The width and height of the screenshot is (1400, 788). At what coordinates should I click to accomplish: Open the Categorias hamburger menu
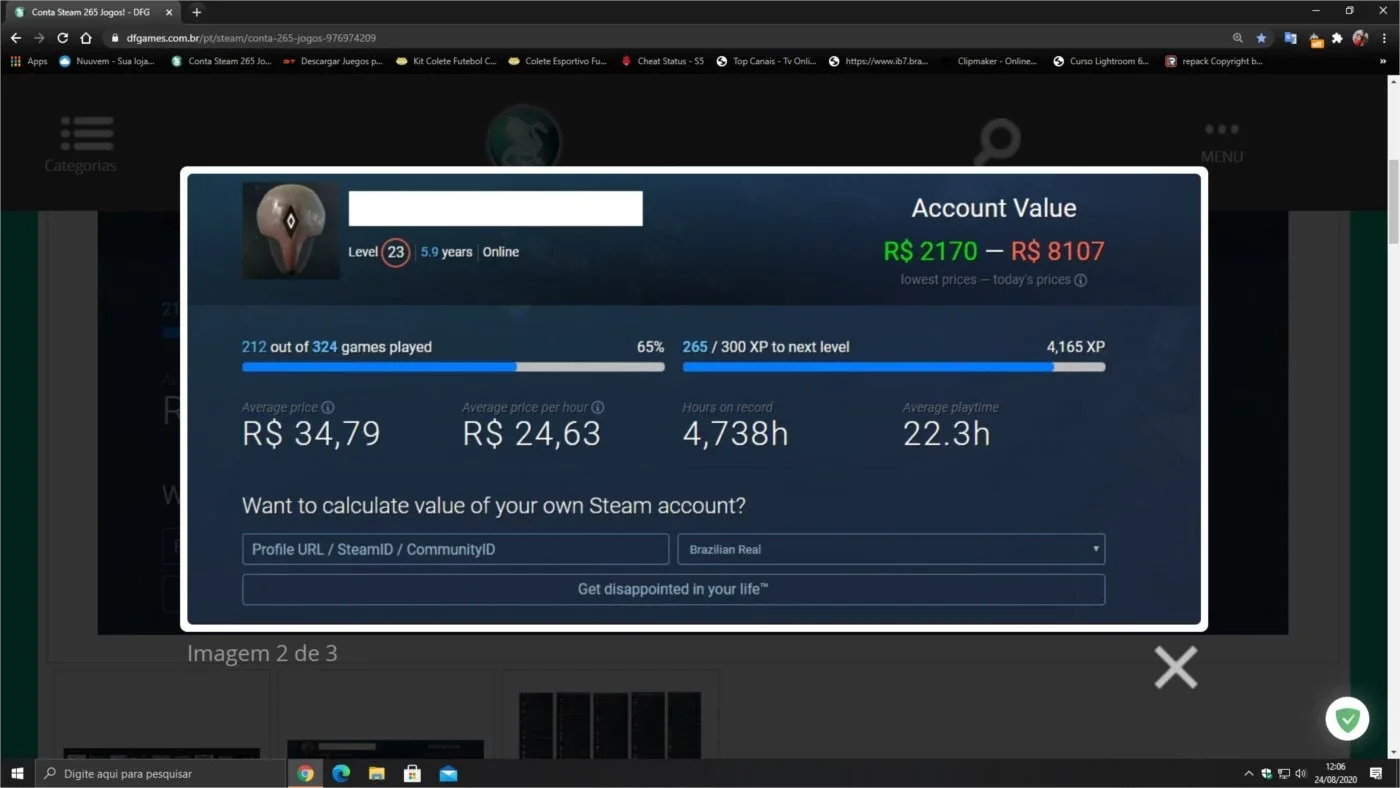86,134
